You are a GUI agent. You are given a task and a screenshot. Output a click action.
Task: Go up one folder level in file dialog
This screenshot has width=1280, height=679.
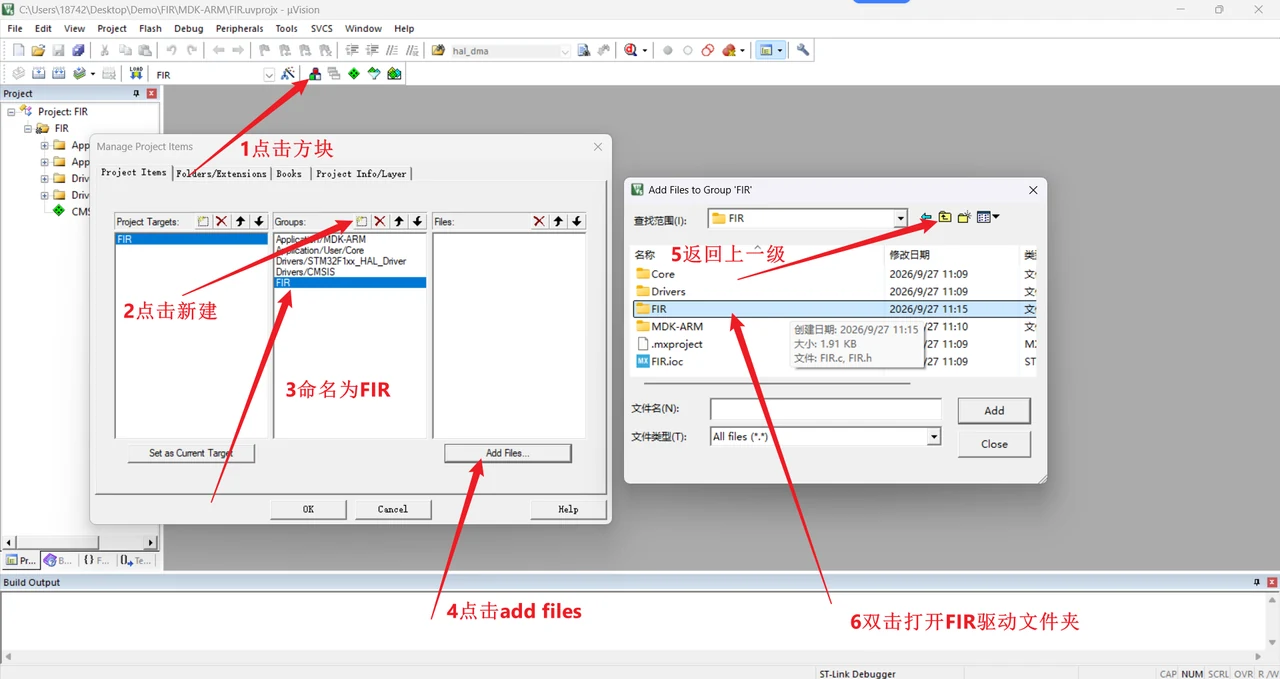click(x=945, y=217)
